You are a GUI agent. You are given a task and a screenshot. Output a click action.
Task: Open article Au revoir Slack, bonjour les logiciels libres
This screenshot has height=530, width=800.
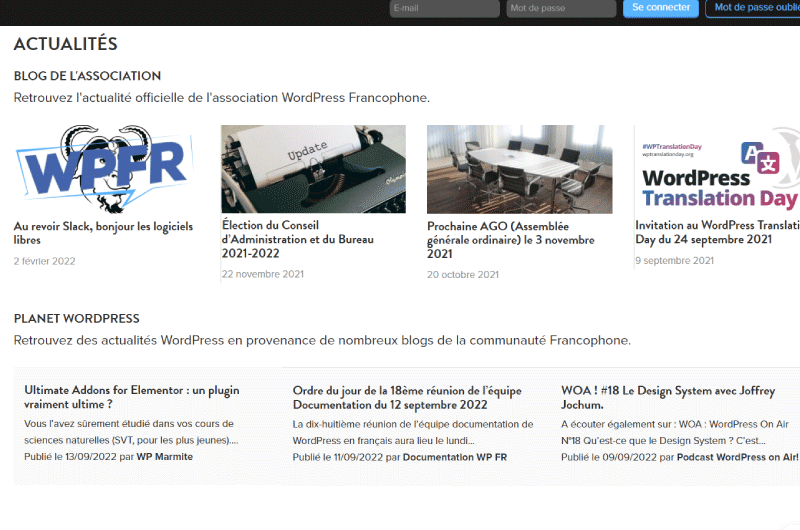click(103, 233)
